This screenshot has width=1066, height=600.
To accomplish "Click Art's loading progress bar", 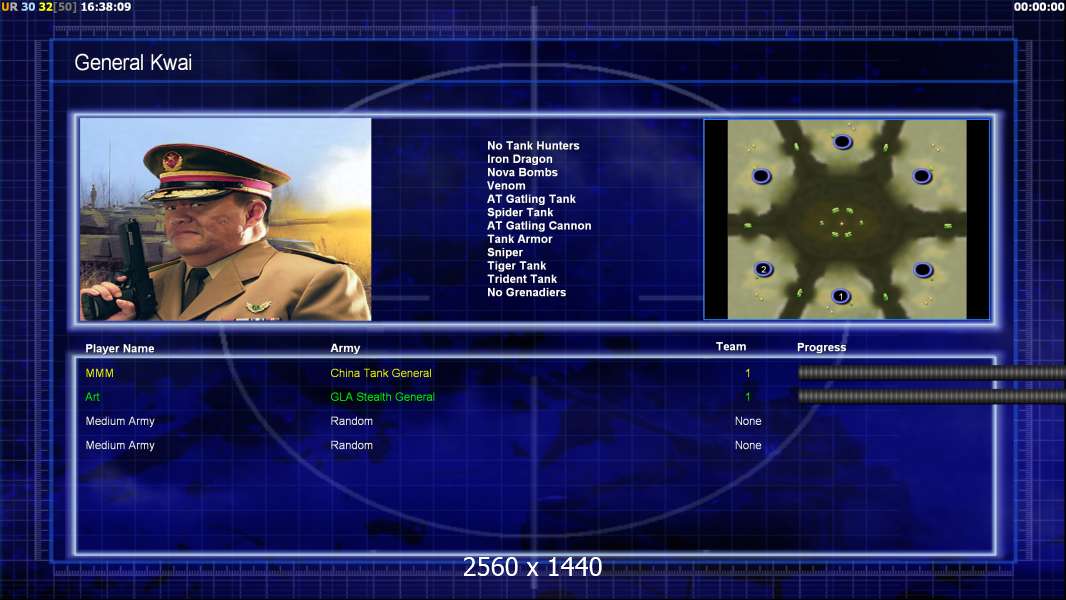I will pyautogui.click(x=931, y=396).
